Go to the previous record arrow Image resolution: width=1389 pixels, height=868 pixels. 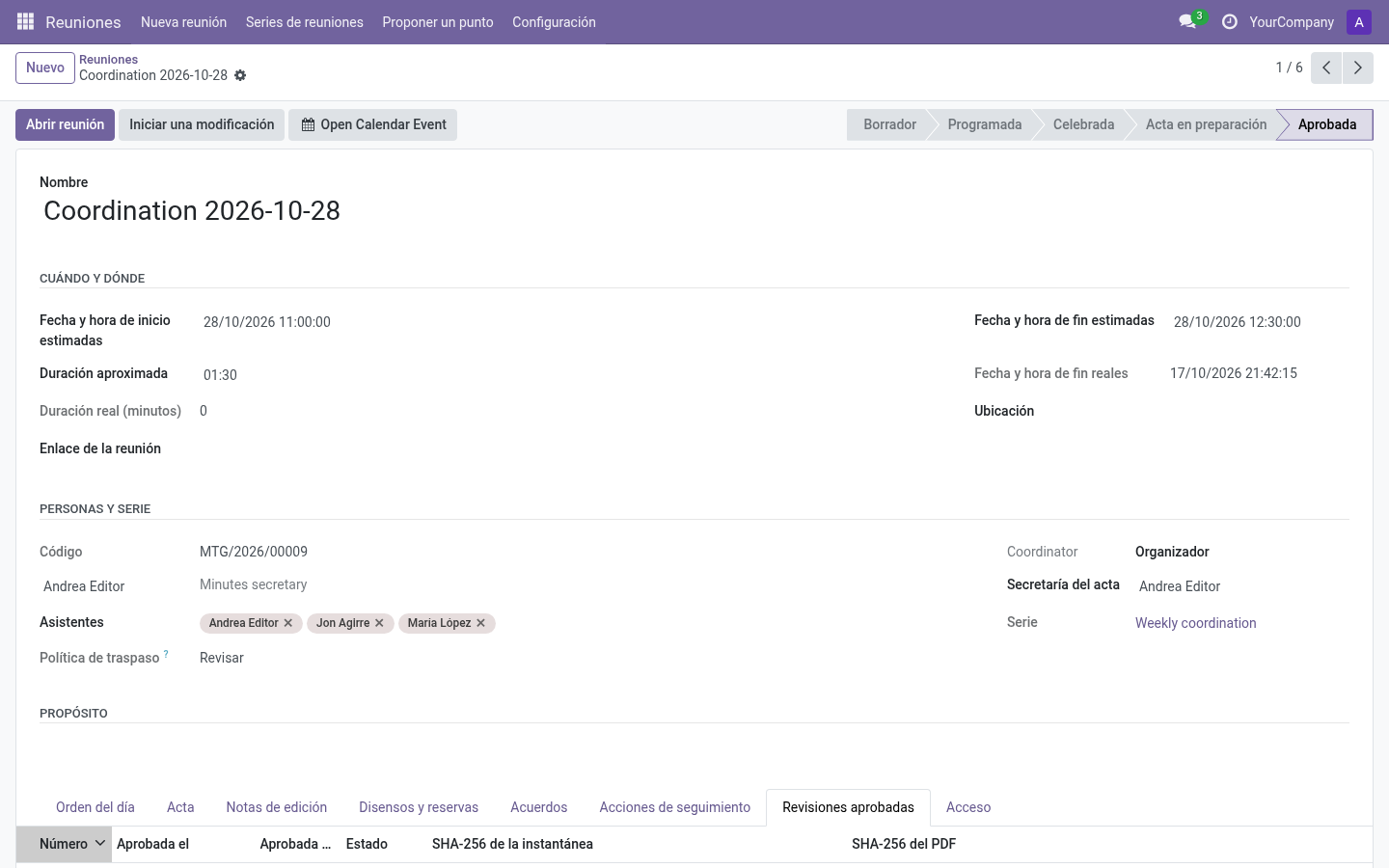pyautogui.click(x=1326, y=68)
